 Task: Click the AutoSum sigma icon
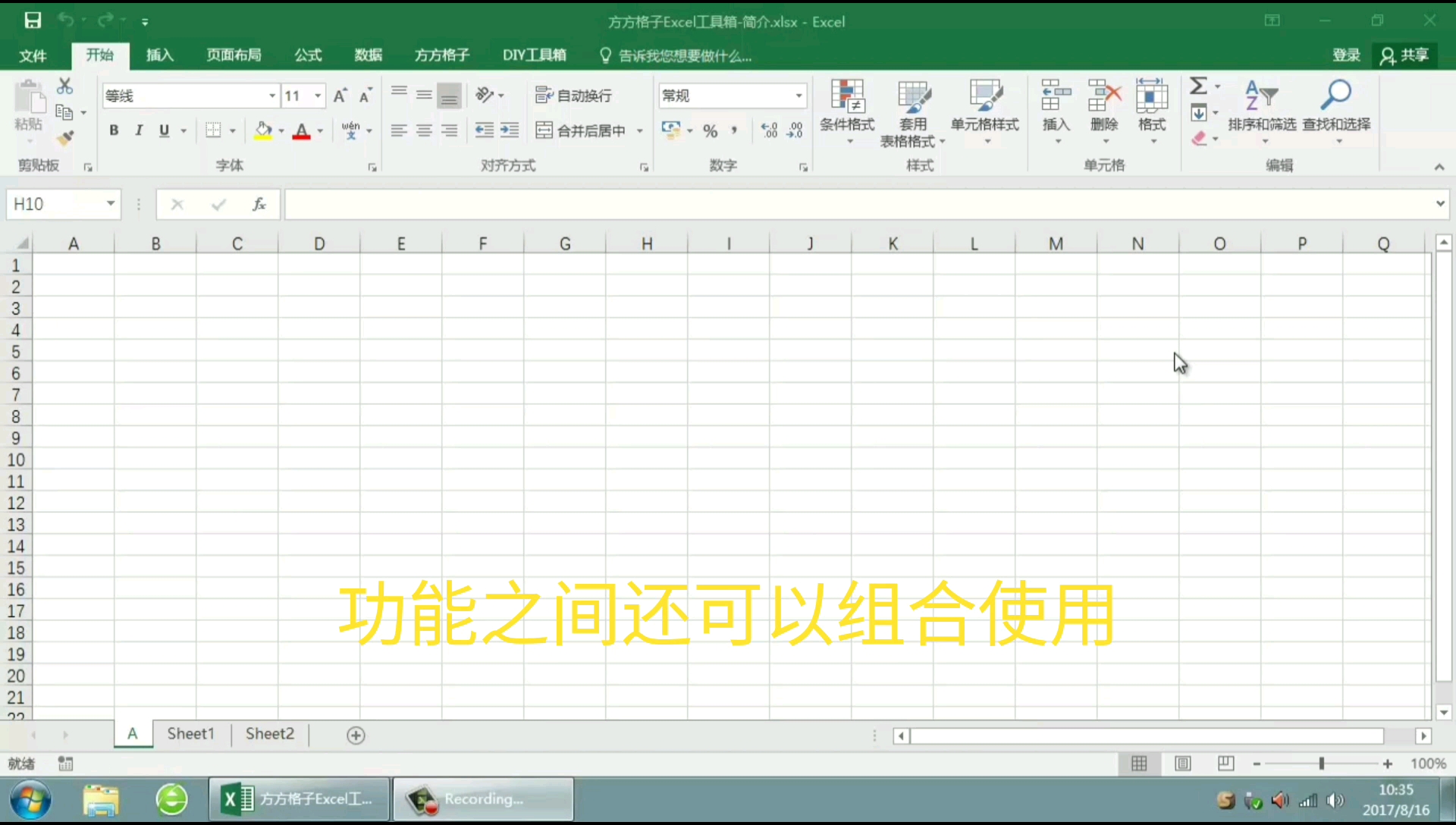(1198, 86)
